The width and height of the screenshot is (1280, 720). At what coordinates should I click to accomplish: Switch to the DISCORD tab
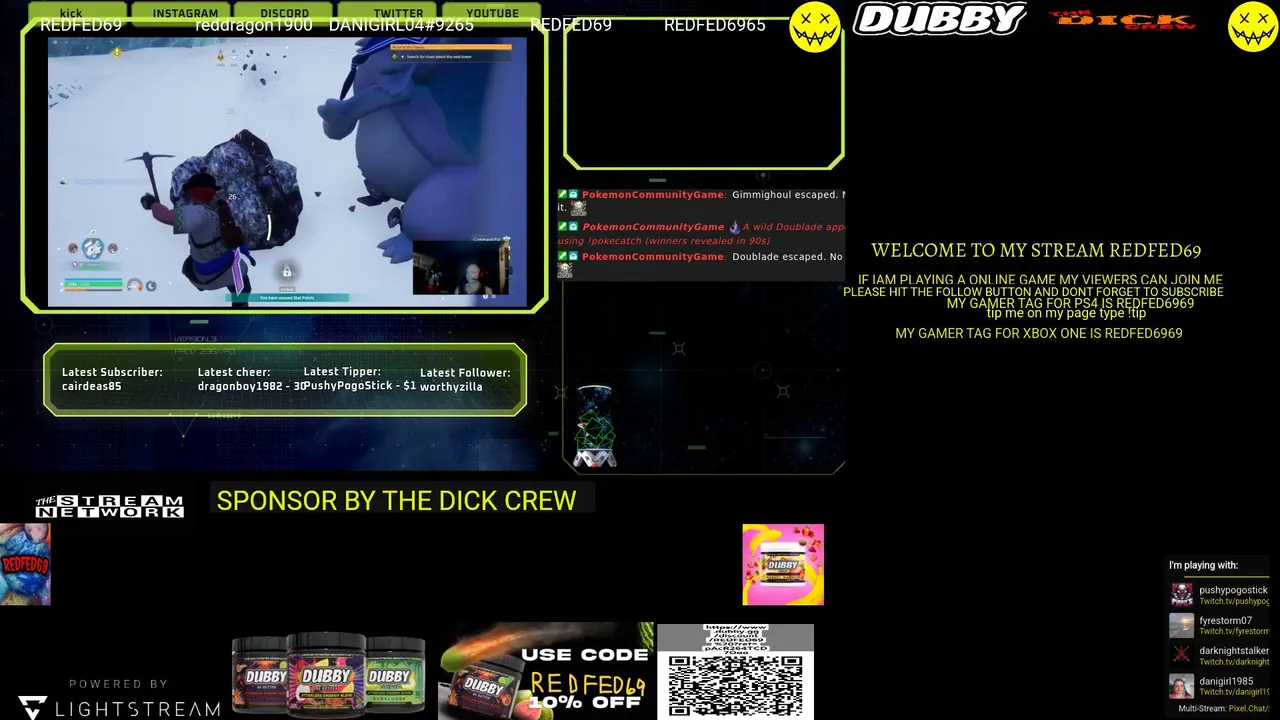click(284, 13)
